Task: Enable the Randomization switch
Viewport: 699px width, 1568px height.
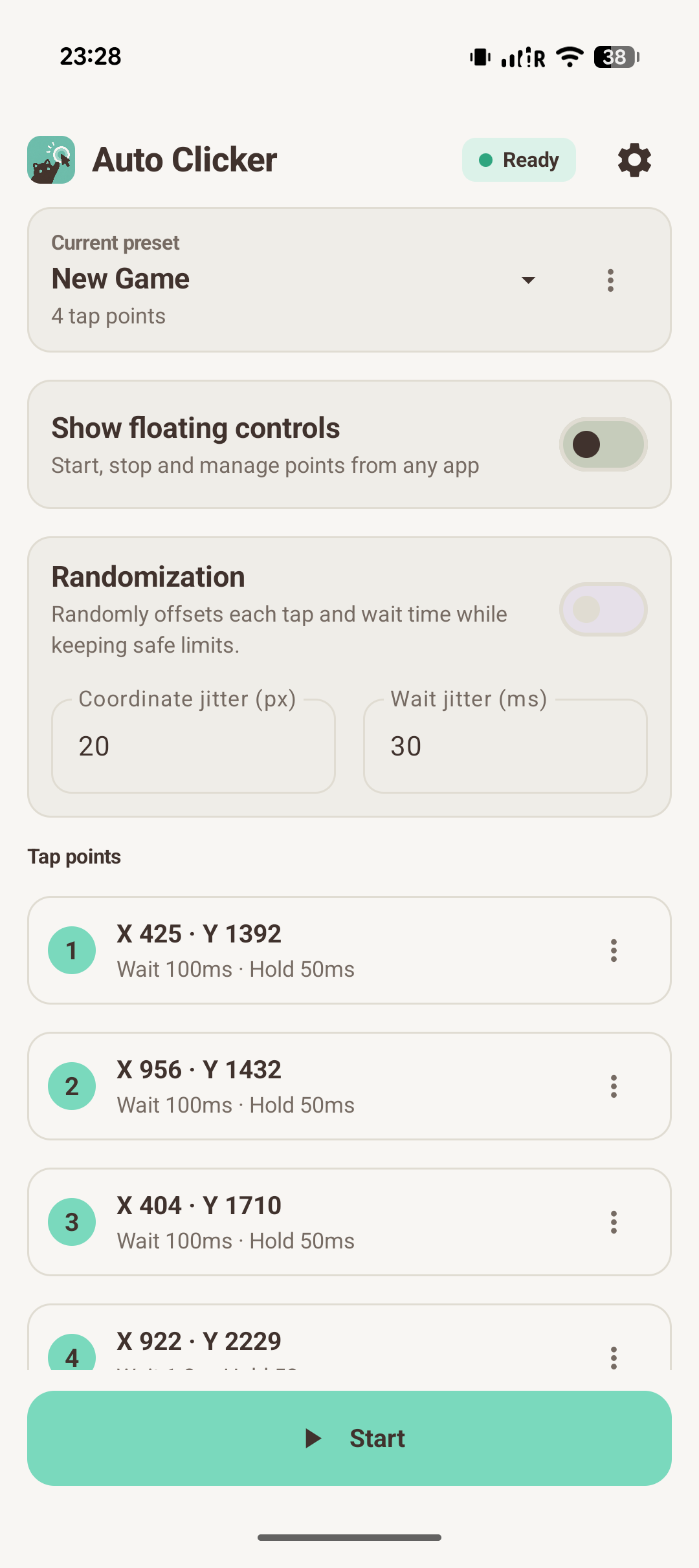Action: [603, 609]
